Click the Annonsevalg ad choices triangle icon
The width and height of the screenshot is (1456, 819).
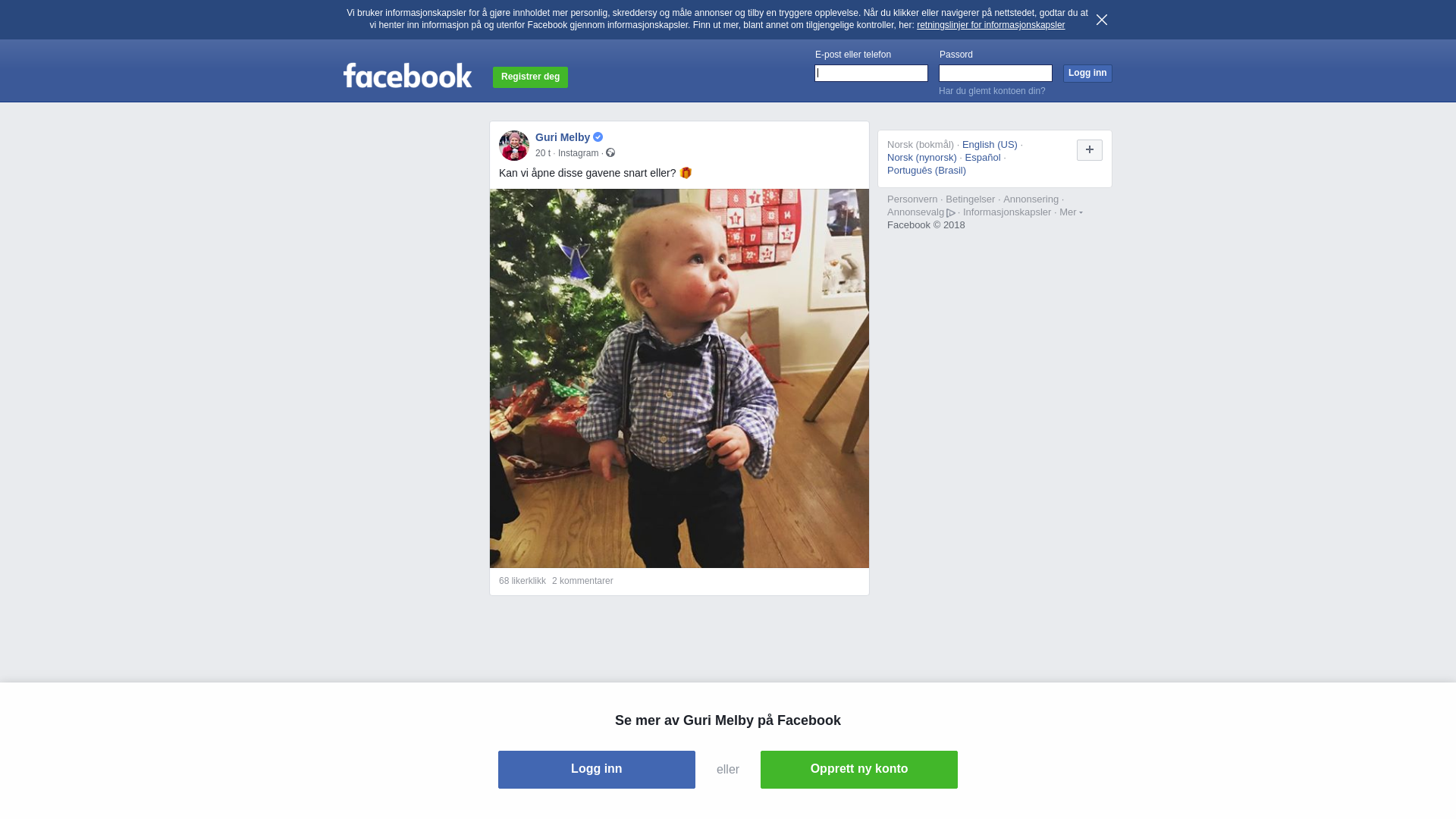click(951, 213)
